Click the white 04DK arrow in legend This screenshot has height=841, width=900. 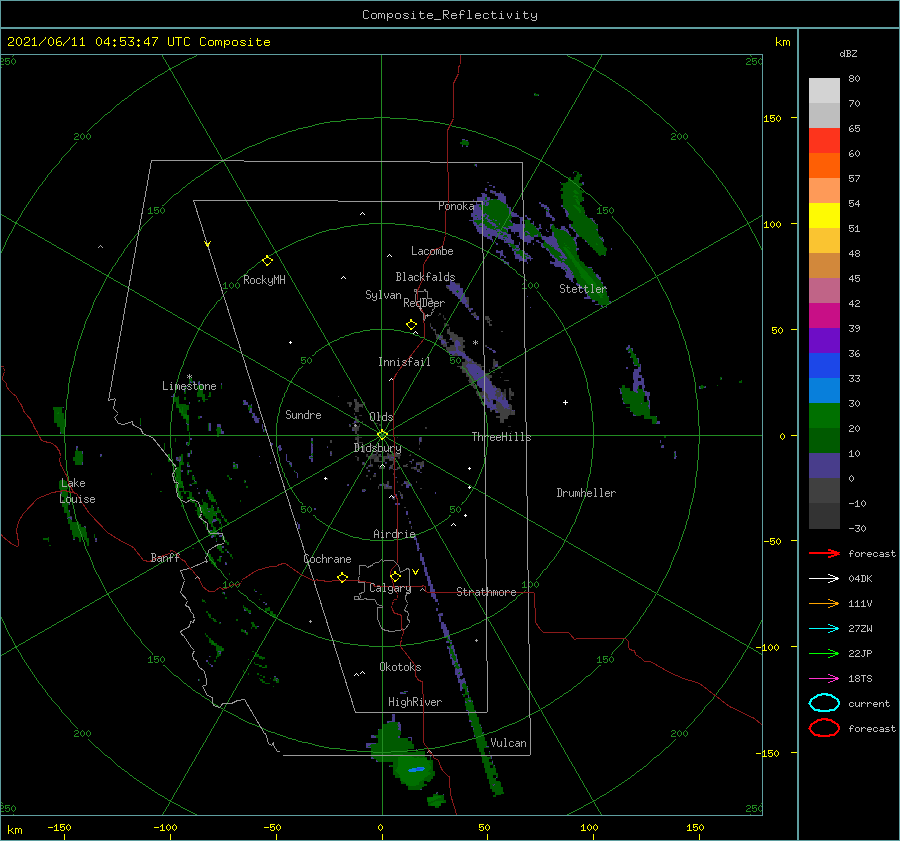coord(824,579)
